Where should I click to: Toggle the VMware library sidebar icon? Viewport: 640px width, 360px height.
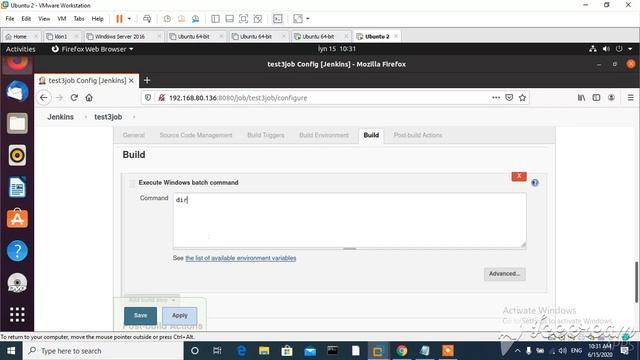[x=216, y=19]
